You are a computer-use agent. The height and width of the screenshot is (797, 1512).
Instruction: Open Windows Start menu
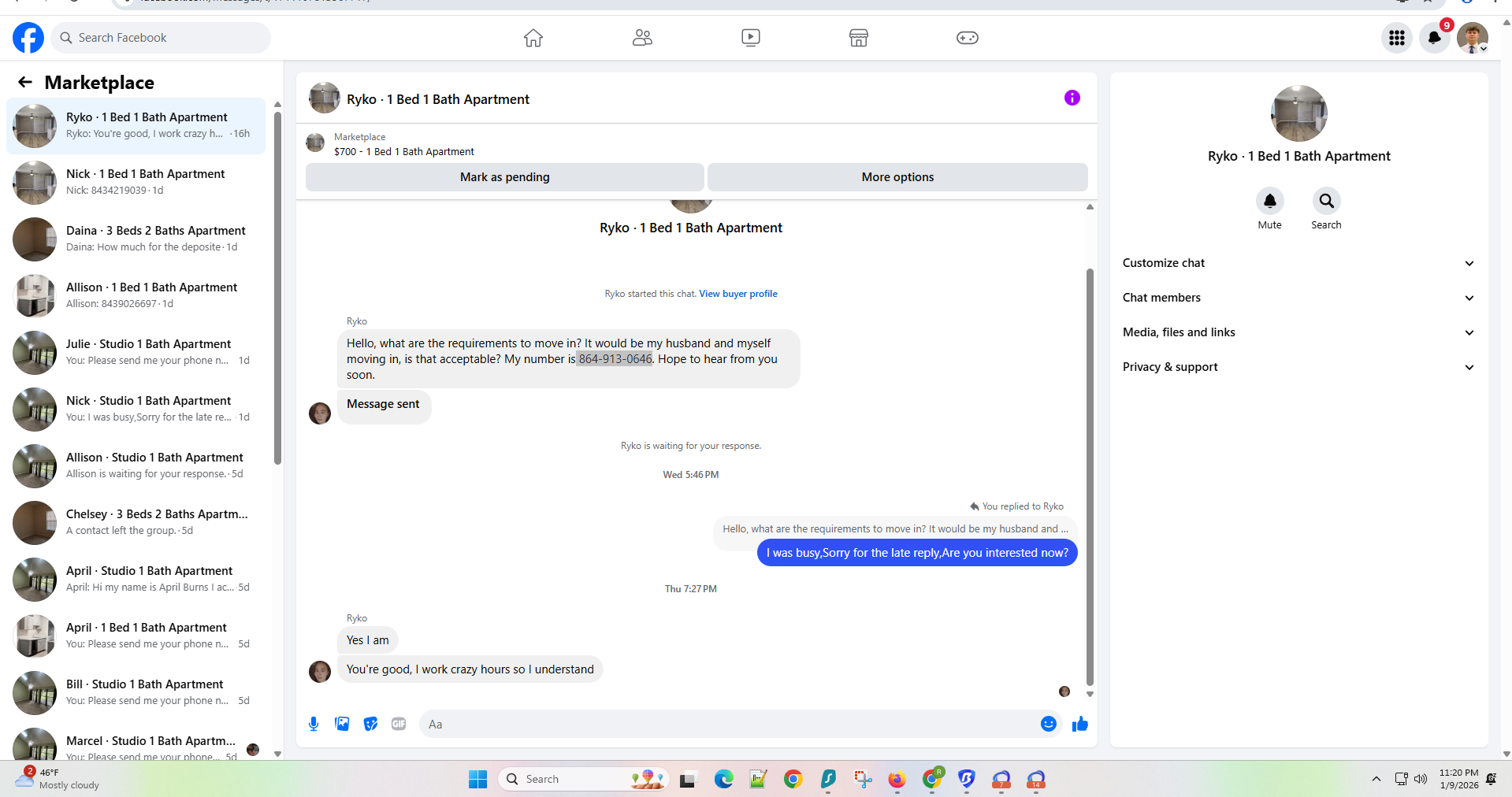477,779
